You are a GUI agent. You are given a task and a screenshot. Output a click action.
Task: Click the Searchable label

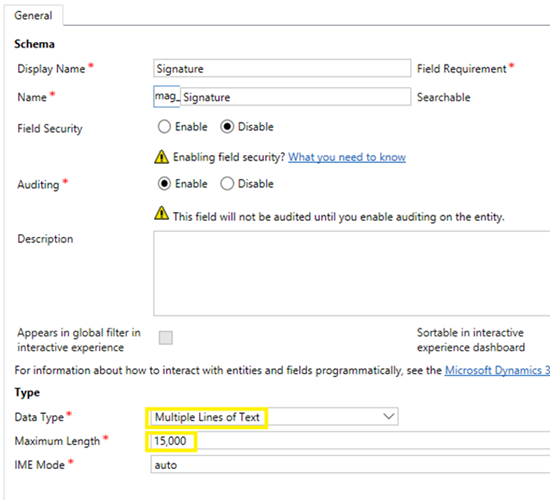(443, 97)
